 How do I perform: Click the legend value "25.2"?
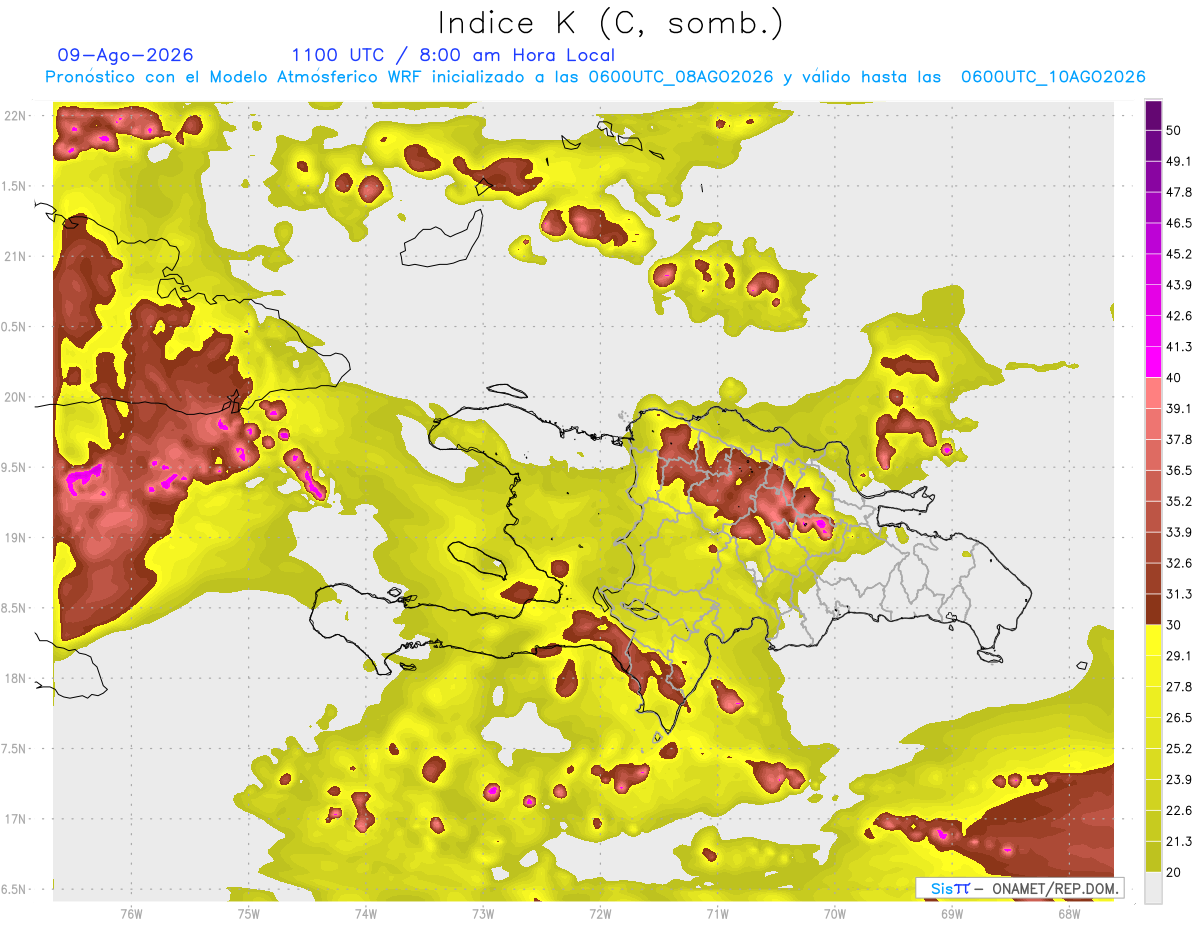point(1179,749)
